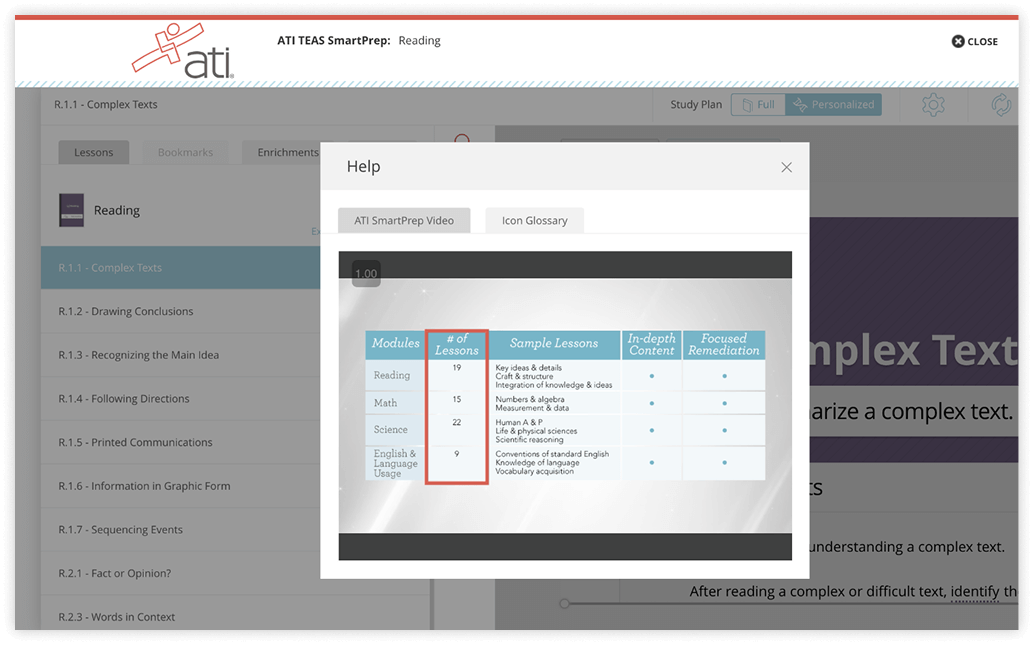The height and width of the screenshot is (645, 1034).
Task: Switch to the Icon Glossary tab
Action: (534, 220)
